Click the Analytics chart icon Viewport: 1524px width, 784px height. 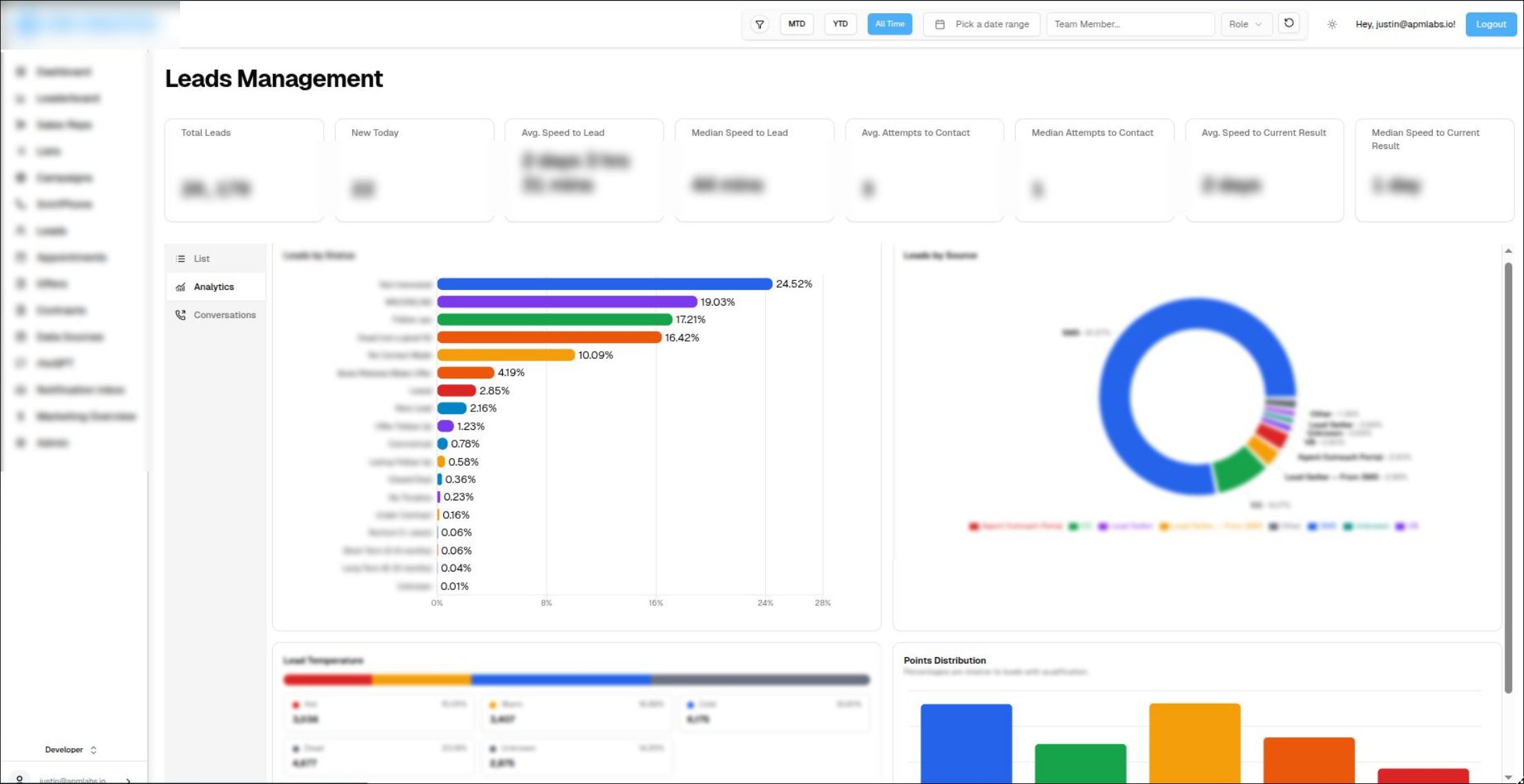point(181,287)
